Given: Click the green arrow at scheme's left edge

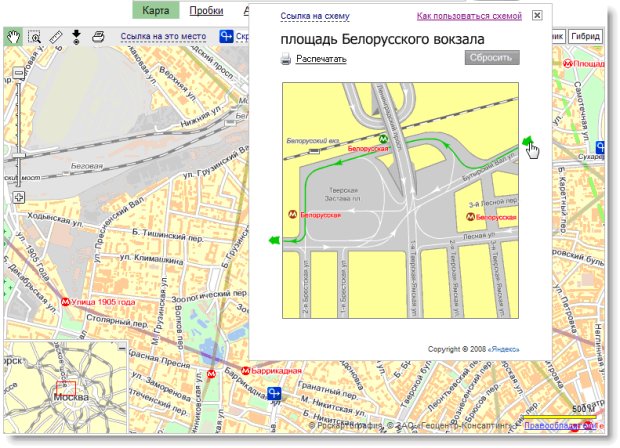Looking at the screenshot, I should (274, 240).
